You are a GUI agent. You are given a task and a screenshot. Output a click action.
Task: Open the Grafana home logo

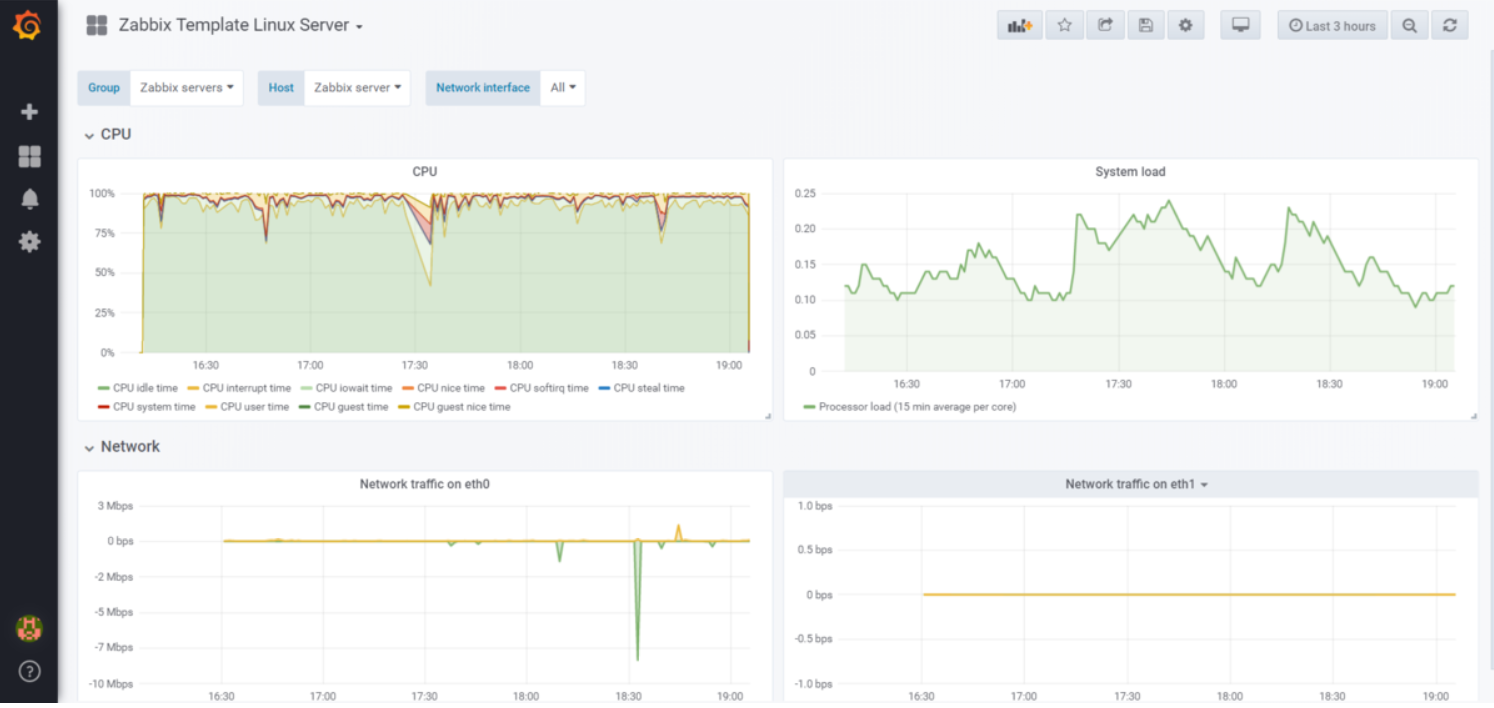pos(28,25)
